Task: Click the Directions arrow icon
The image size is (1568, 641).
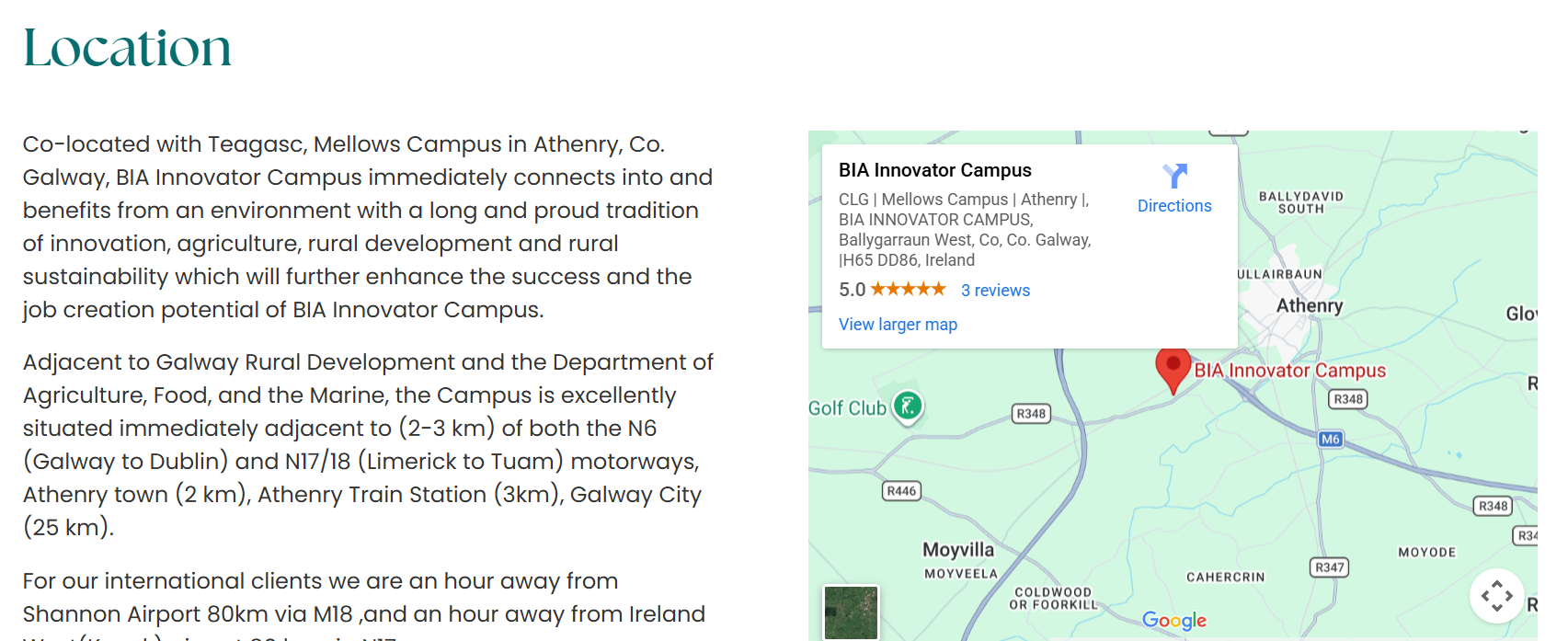Action: 1174,175
